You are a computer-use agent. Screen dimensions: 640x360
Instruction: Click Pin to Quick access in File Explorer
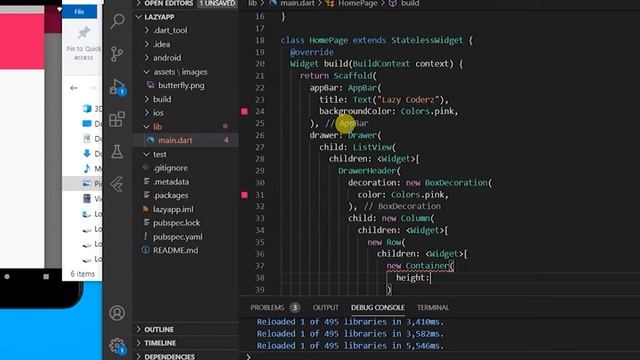(83, 44)
